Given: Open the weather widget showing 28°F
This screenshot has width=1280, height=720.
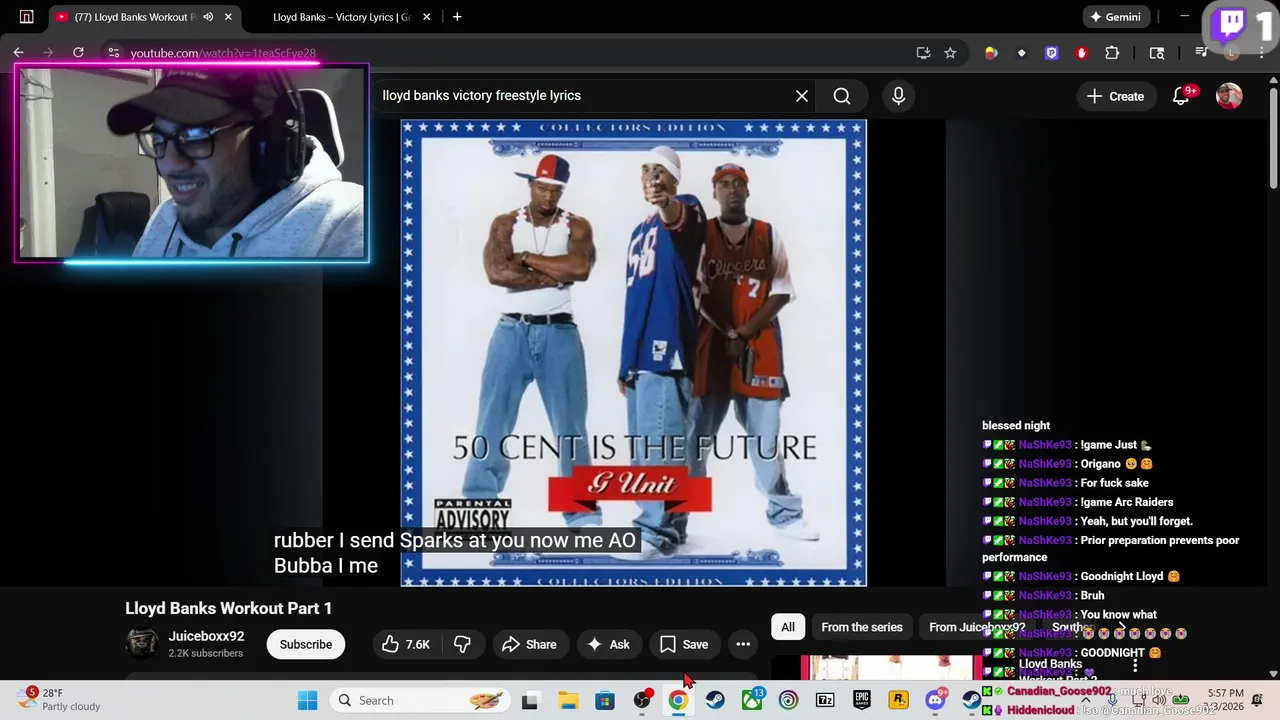Looking at the screenshot, I should click(60, 700).
